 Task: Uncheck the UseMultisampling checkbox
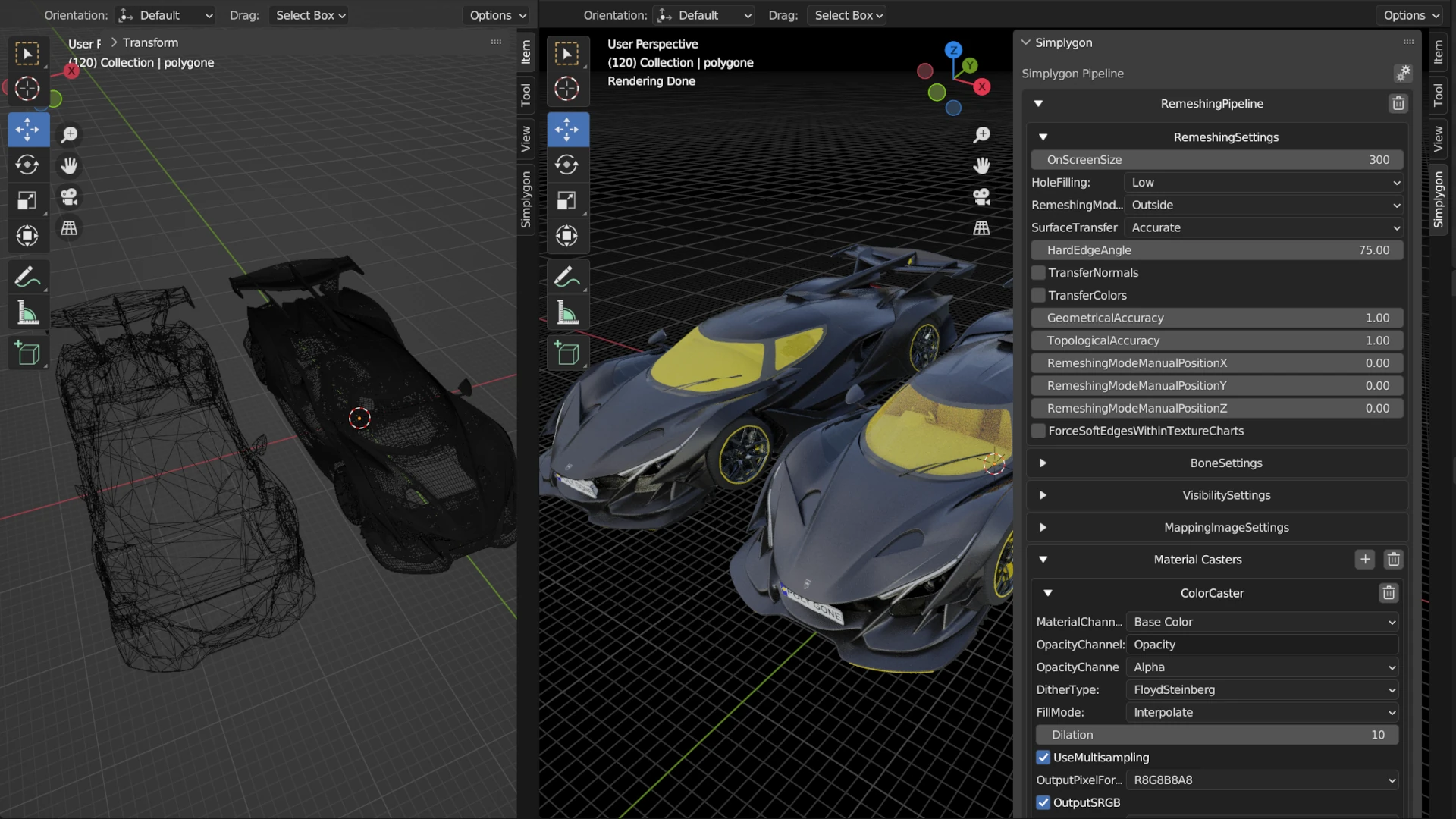click(x=1043, y=758)
